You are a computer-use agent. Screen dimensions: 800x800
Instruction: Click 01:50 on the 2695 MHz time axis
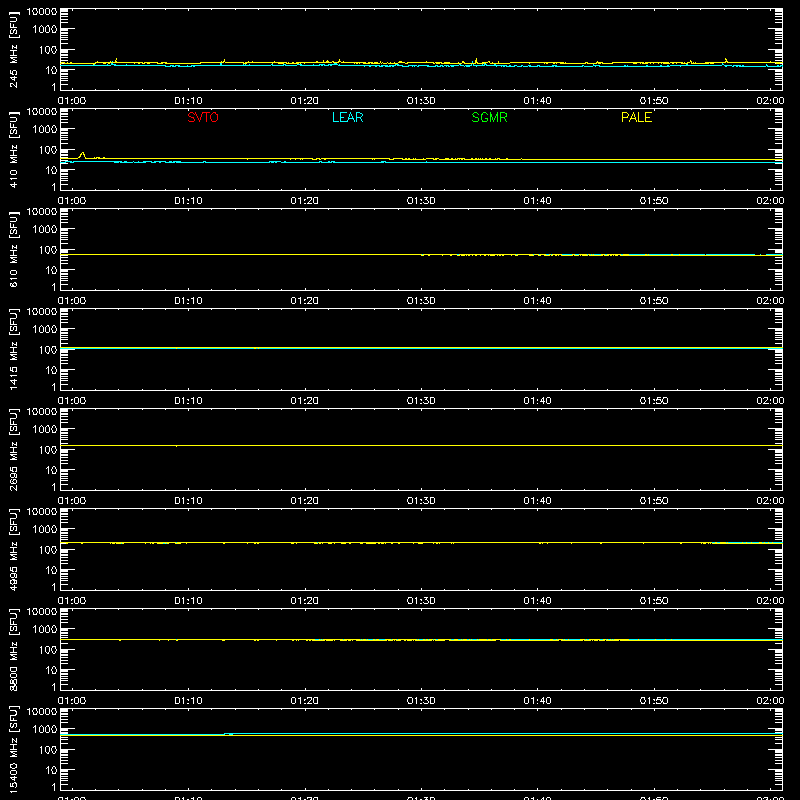[654, 501]
